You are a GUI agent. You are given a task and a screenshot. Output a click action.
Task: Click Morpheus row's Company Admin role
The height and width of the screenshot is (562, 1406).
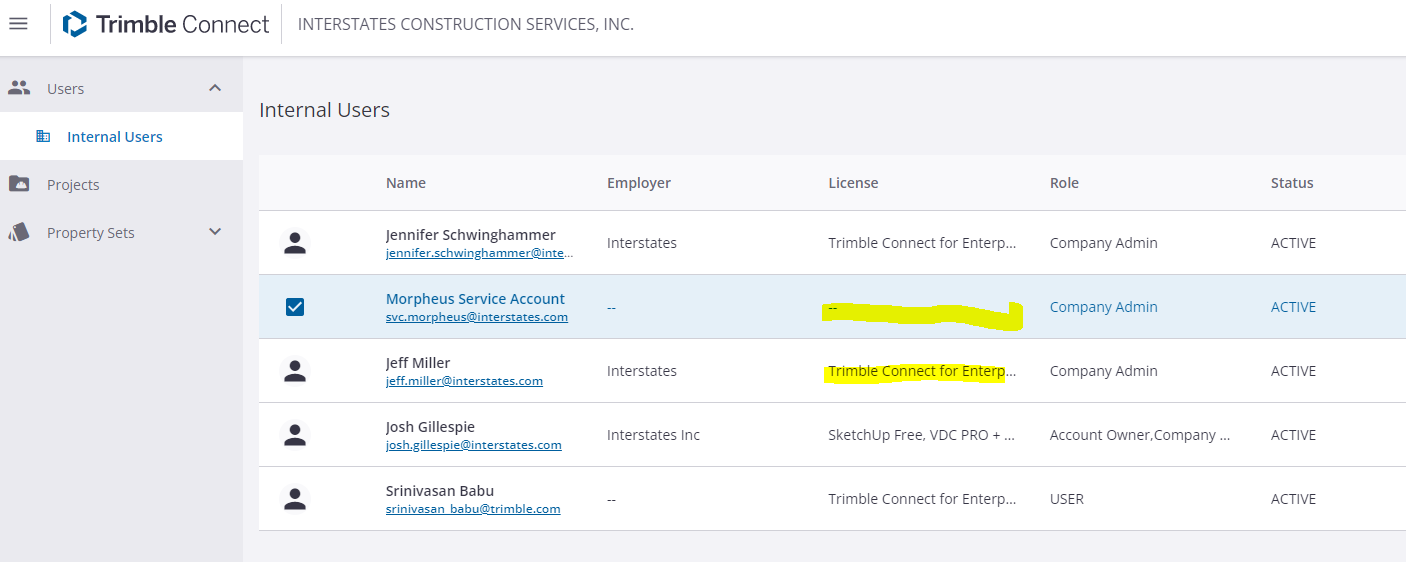coord(1104,307)
